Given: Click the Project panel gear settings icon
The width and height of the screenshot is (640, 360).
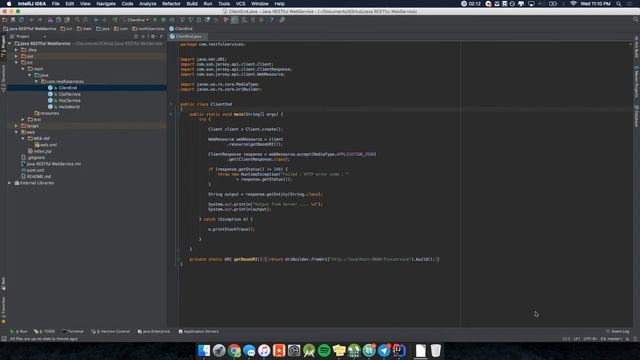Looking at the screenshot, I should [153, 36].
